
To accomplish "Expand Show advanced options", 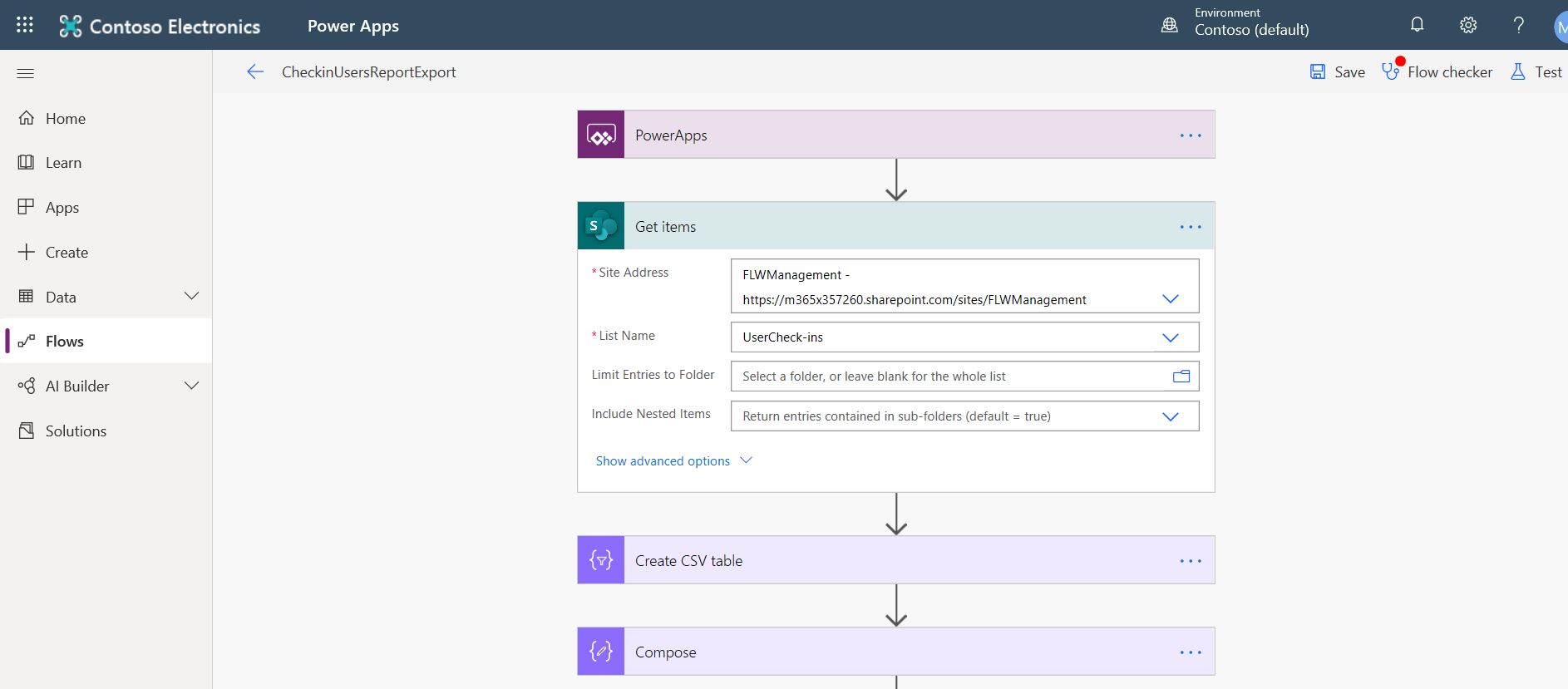I will click(673, 460).
